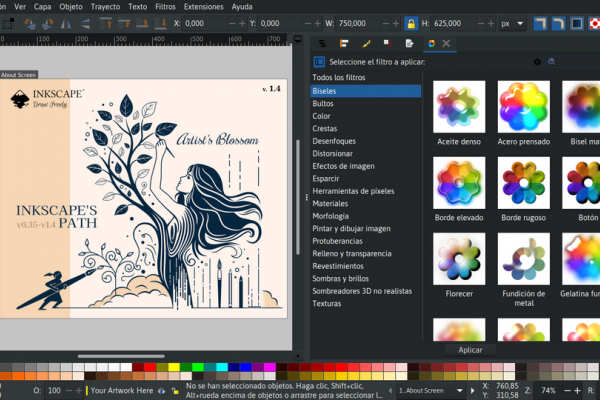Switch to the export panel tab
Image resolution: width=600 pixels, height=400 pixels.
coord(409,44)
